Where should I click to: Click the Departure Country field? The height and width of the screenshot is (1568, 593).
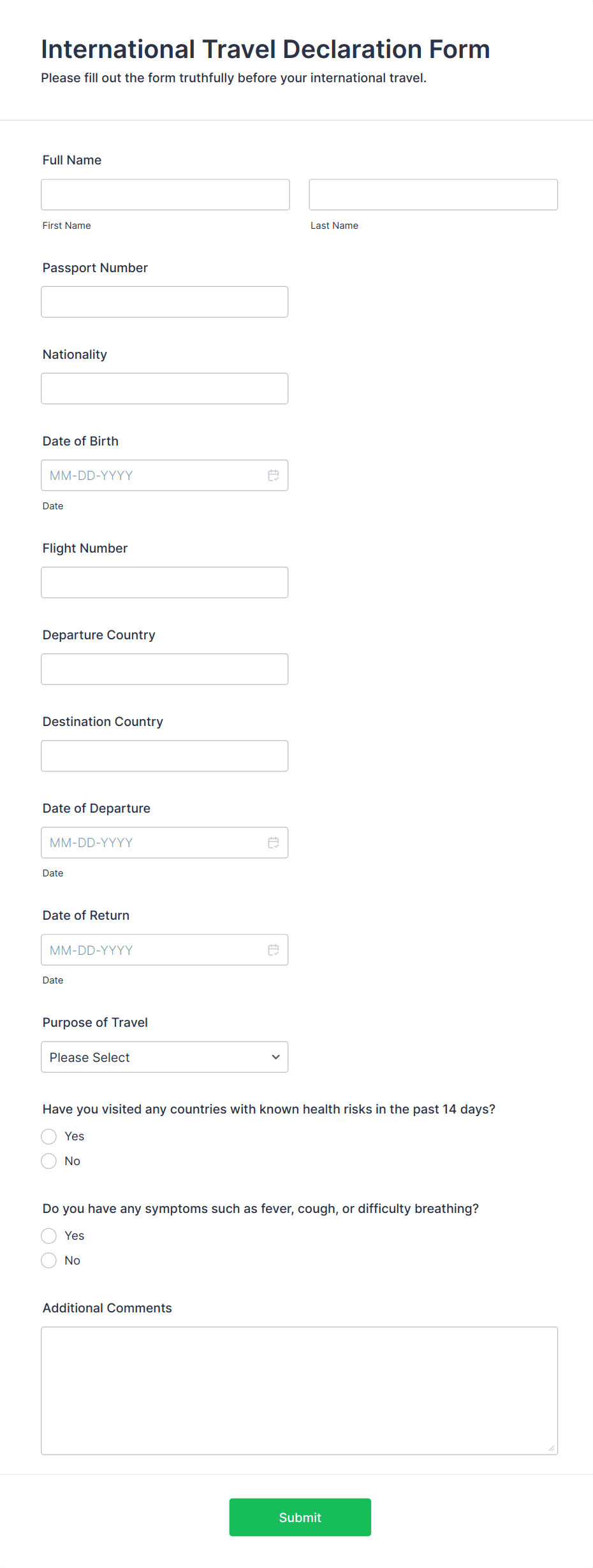coord(165,669)
